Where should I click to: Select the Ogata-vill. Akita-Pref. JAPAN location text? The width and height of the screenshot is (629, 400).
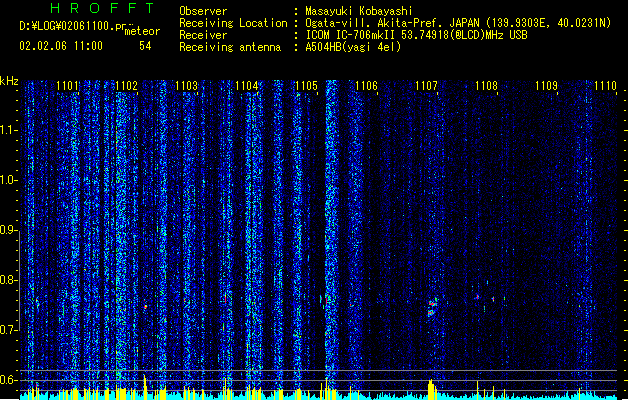point(458,23)
